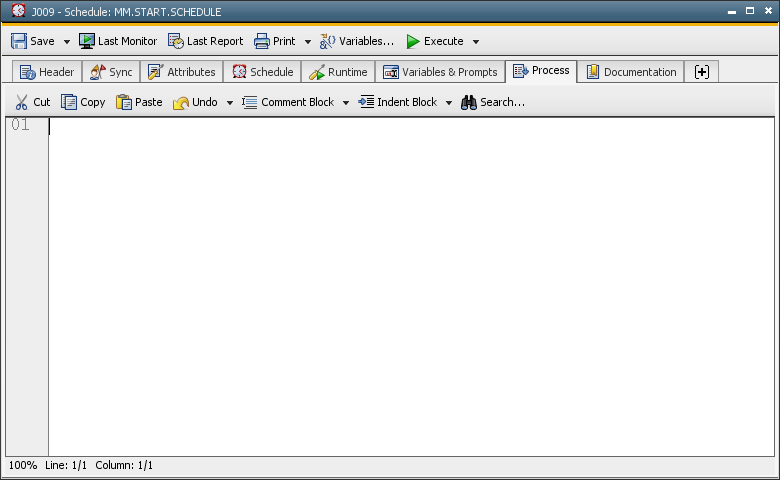Open the Attributes tab

pyautogui.click(x=182, y=72)
